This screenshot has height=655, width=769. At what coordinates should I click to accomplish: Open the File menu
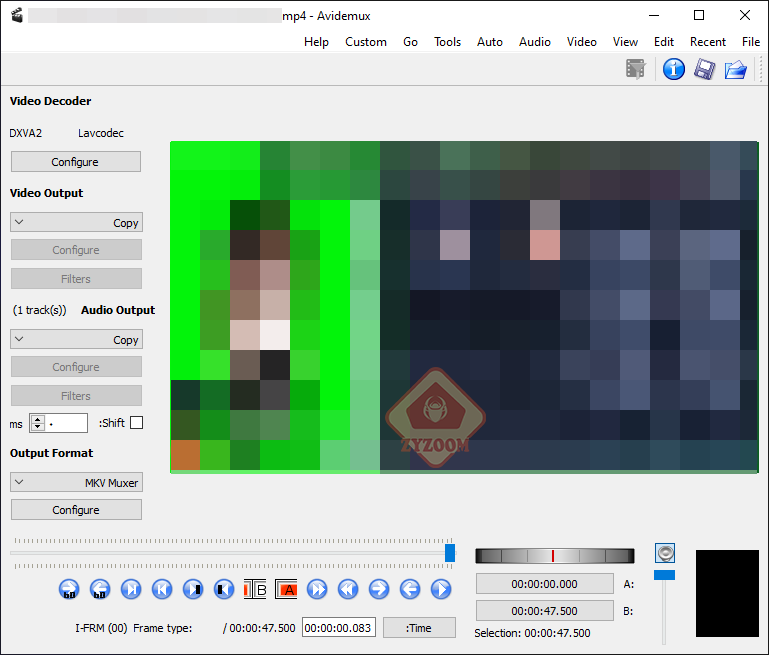click(751, 42)
